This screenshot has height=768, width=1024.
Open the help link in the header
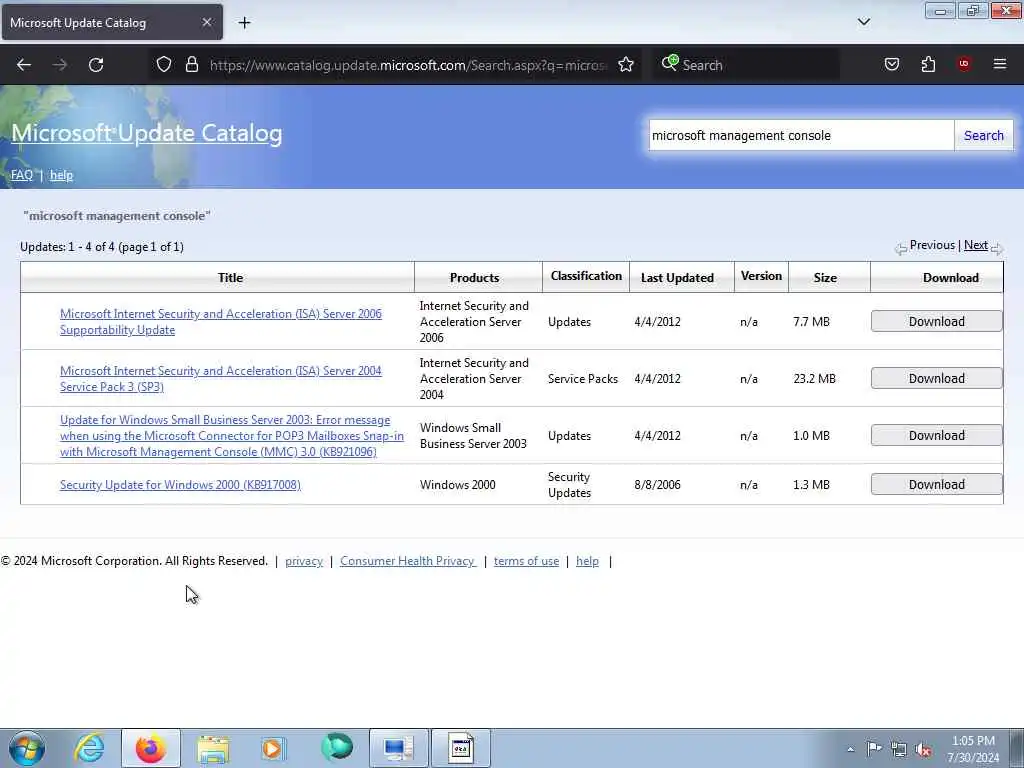pos(61,175)
